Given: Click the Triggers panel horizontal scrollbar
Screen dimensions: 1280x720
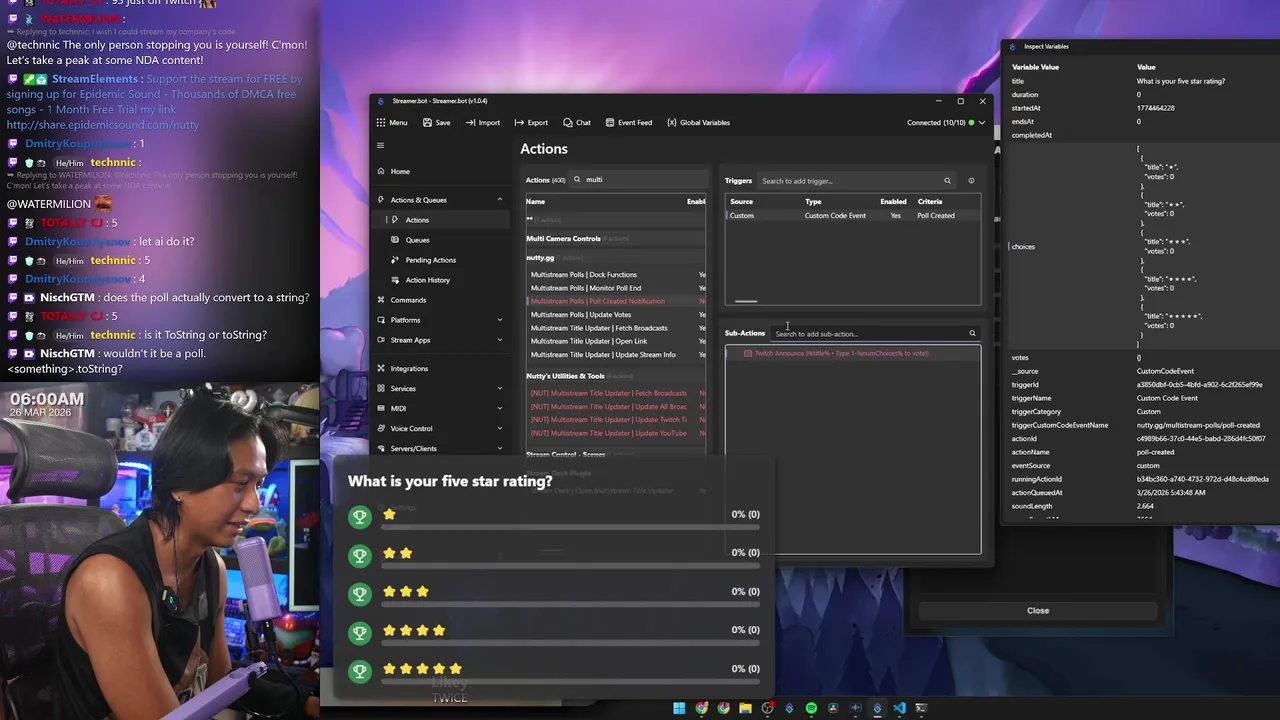Looking at the screenshot, I should (x=746, y=301).
